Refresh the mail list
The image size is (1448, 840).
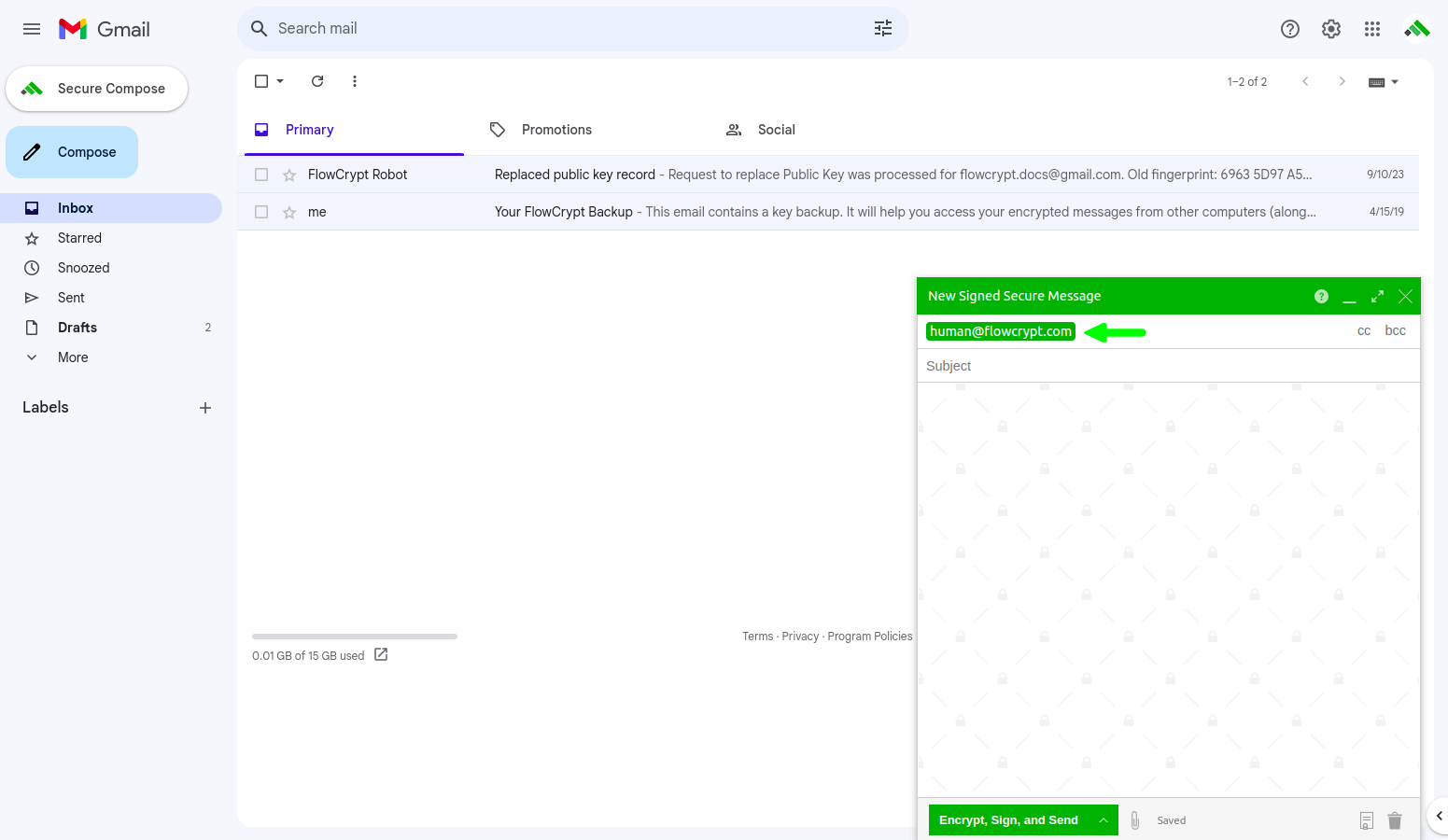pyautogui.click(x=317, y=81)
